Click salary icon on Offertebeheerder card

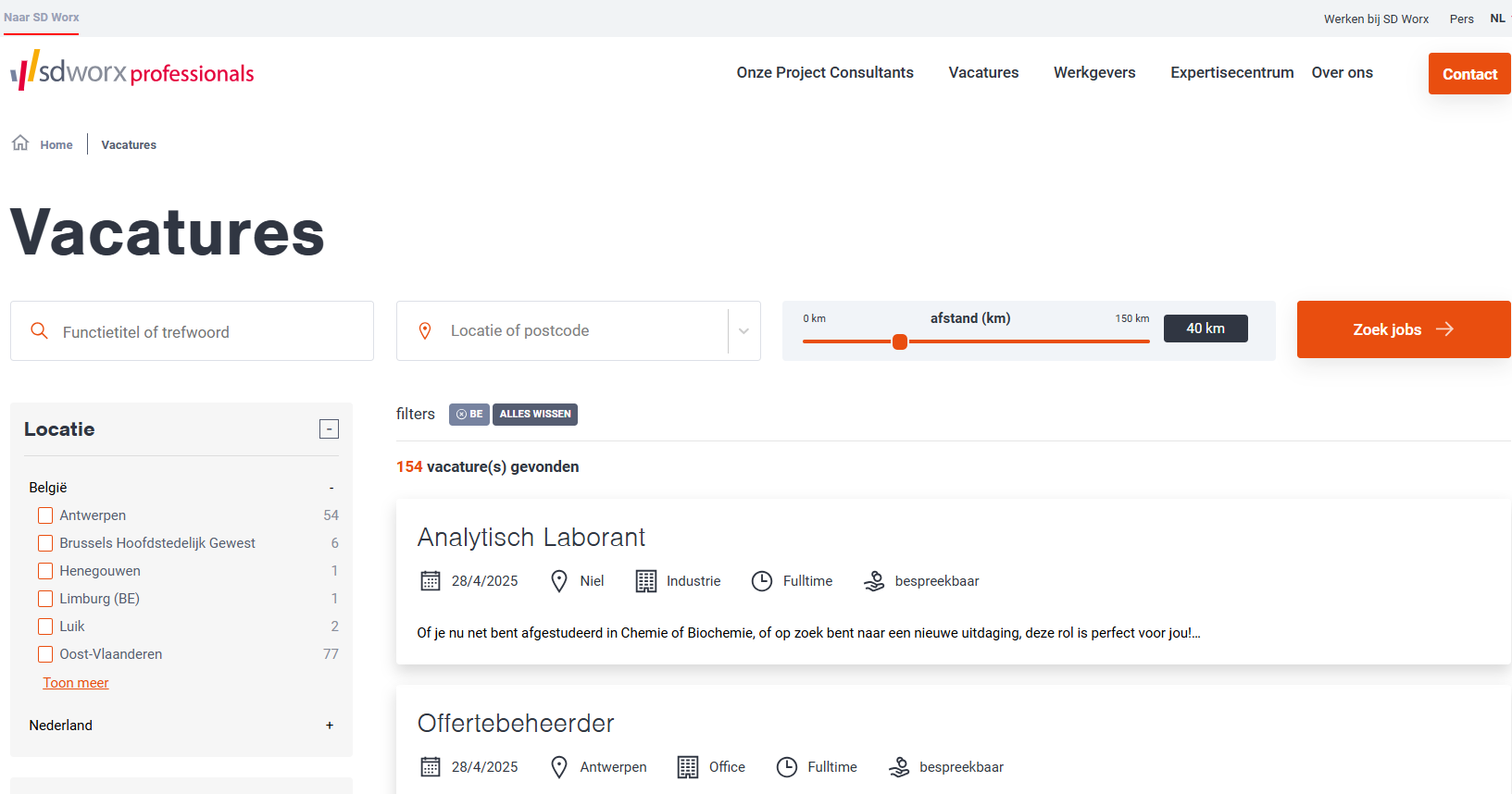[899, 767]
